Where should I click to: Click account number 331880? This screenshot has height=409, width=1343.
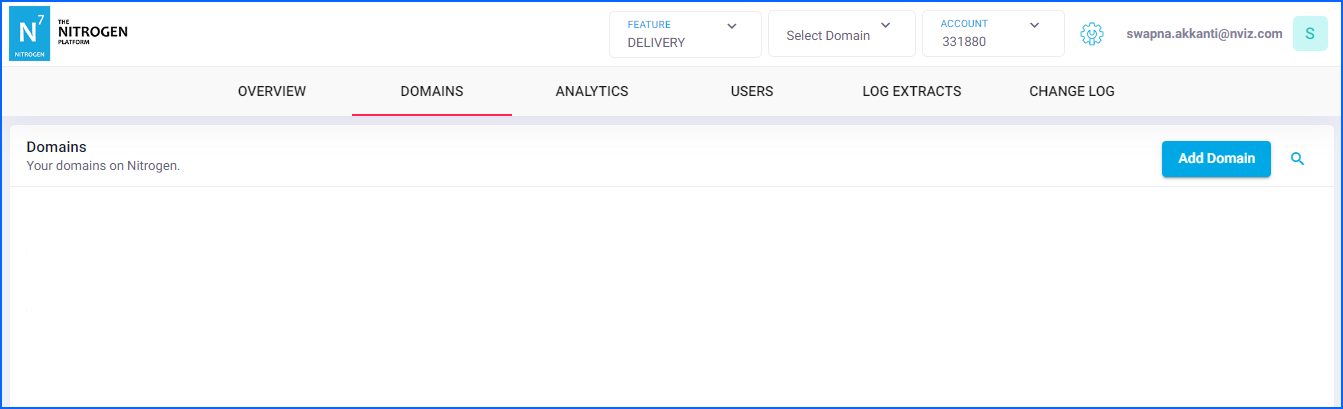pos(964,43)
